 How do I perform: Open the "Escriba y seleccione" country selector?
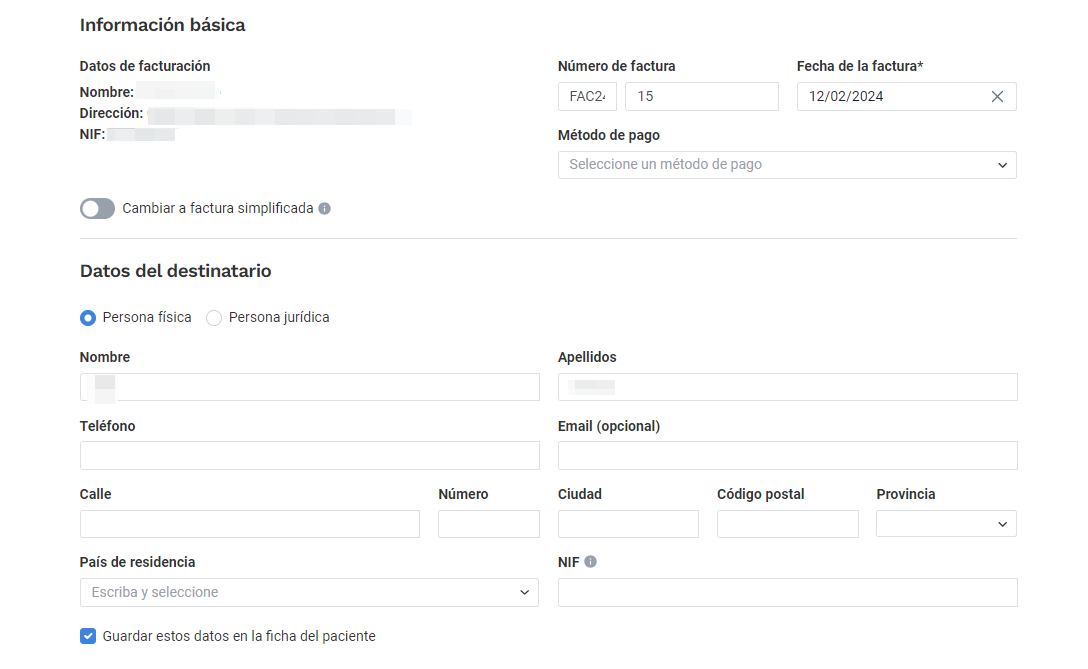(309, 592)
